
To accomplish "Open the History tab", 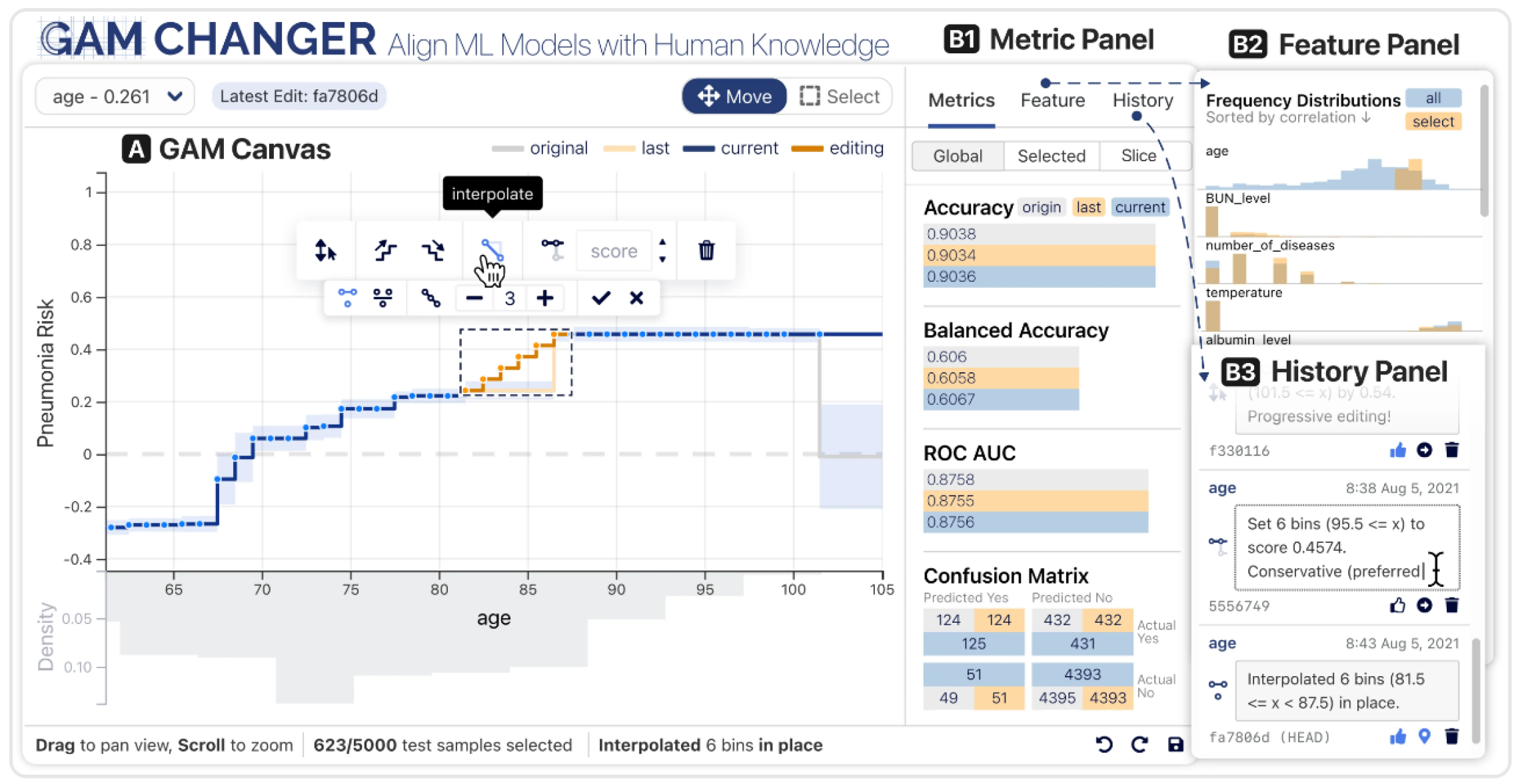I will (1142, 101).
